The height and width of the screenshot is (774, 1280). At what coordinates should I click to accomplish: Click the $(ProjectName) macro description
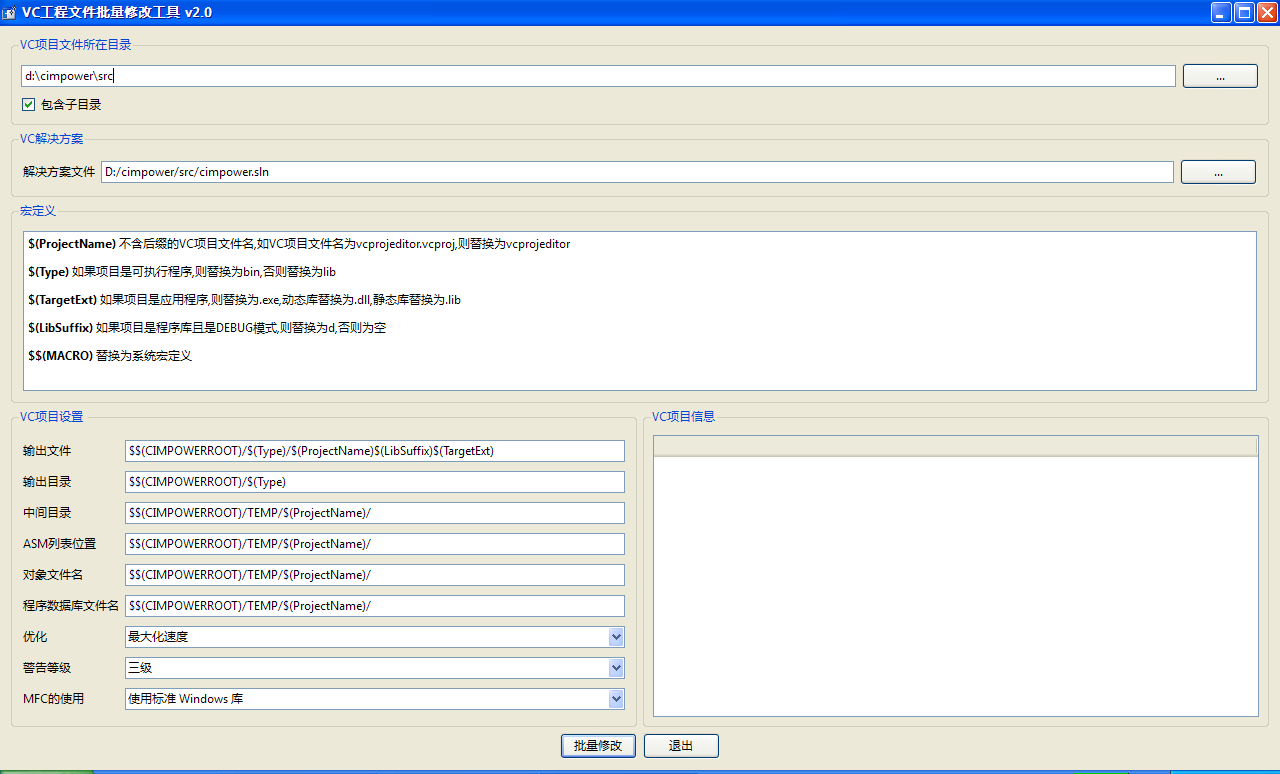tap(299, 244)
